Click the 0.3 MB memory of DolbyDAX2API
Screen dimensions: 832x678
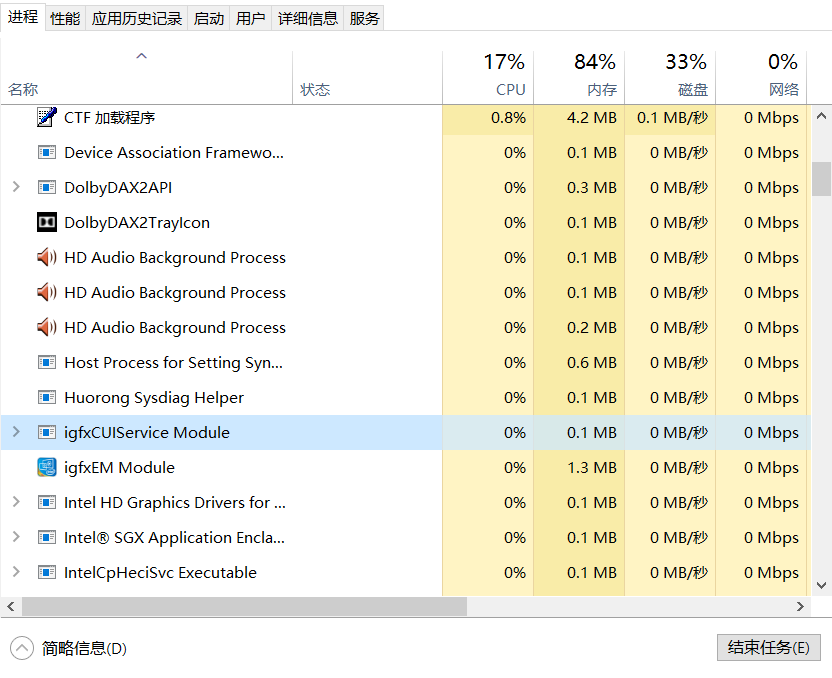click(592, 188)
